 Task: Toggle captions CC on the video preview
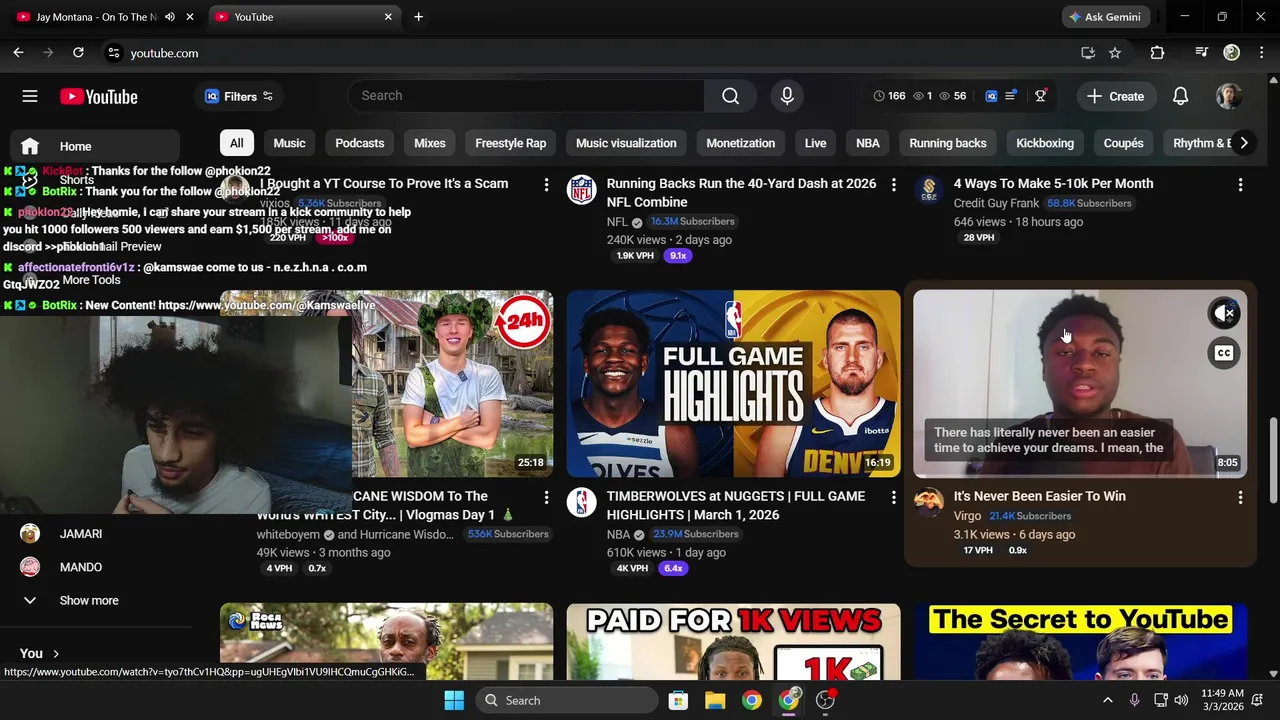point(1224,353)
